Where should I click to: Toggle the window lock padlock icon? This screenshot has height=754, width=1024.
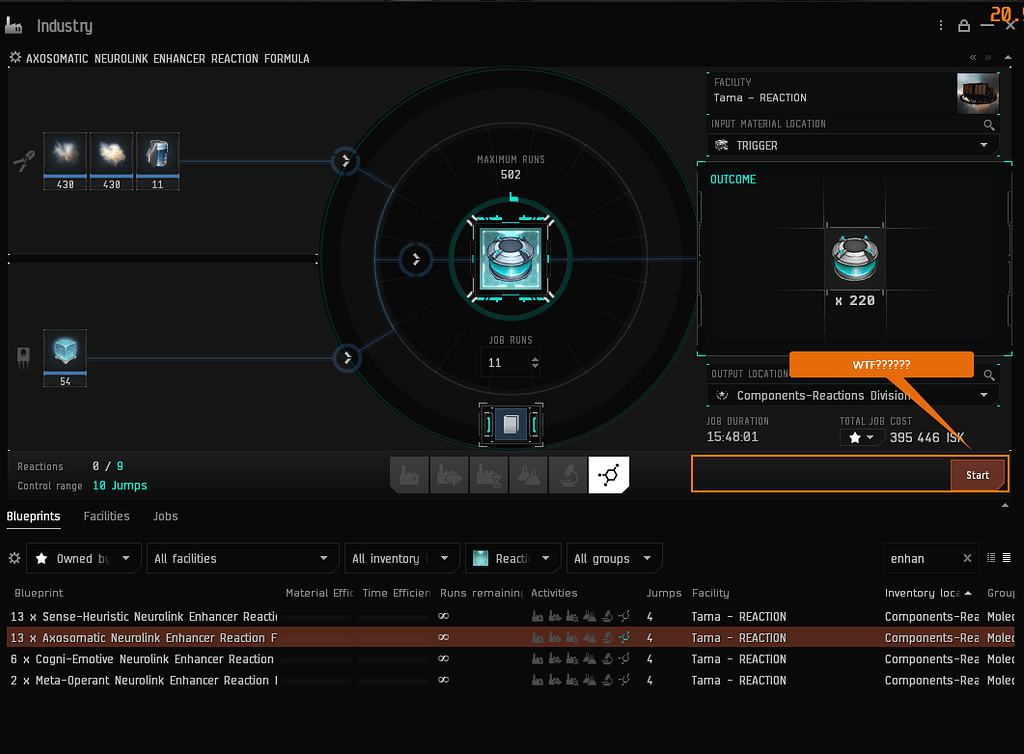click(x=963, y=24)
